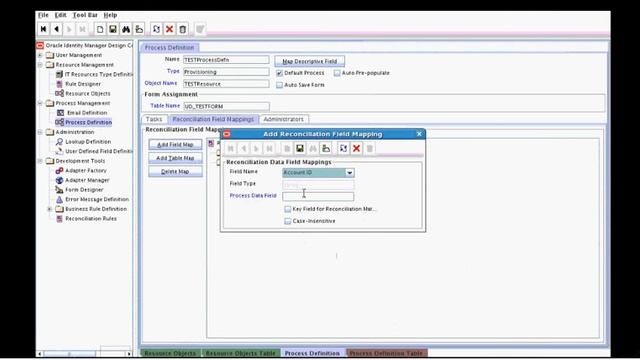This screenshot has width=640, height=360.
Task: Switch to Resource Objects Table bottom tab
Action: [240, 353]
